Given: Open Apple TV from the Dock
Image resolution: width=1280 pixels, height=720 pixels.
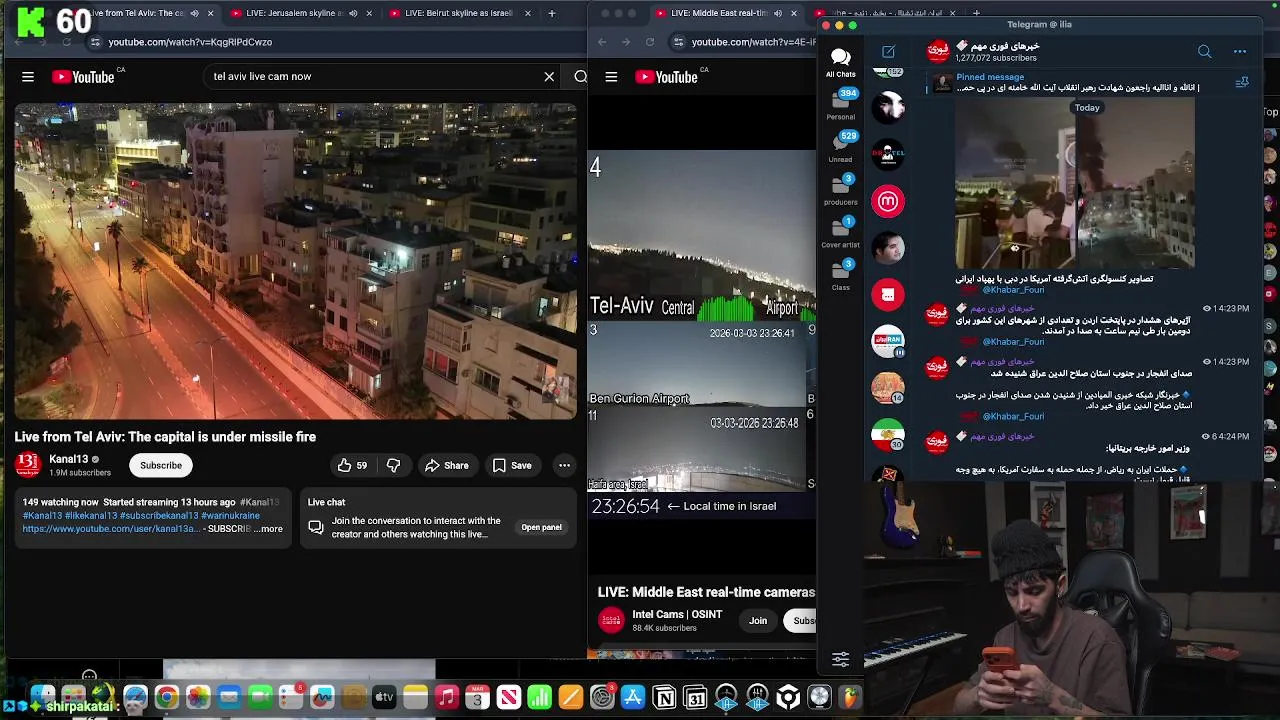Looking at the screenshot, I should (x=384, y=697).
